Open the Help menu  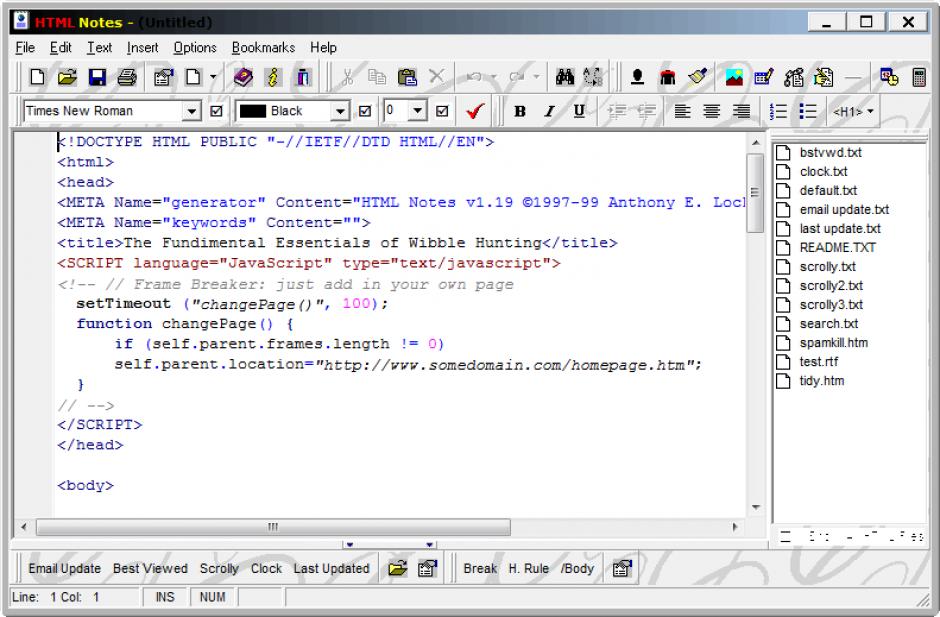[x=323, y=47]
